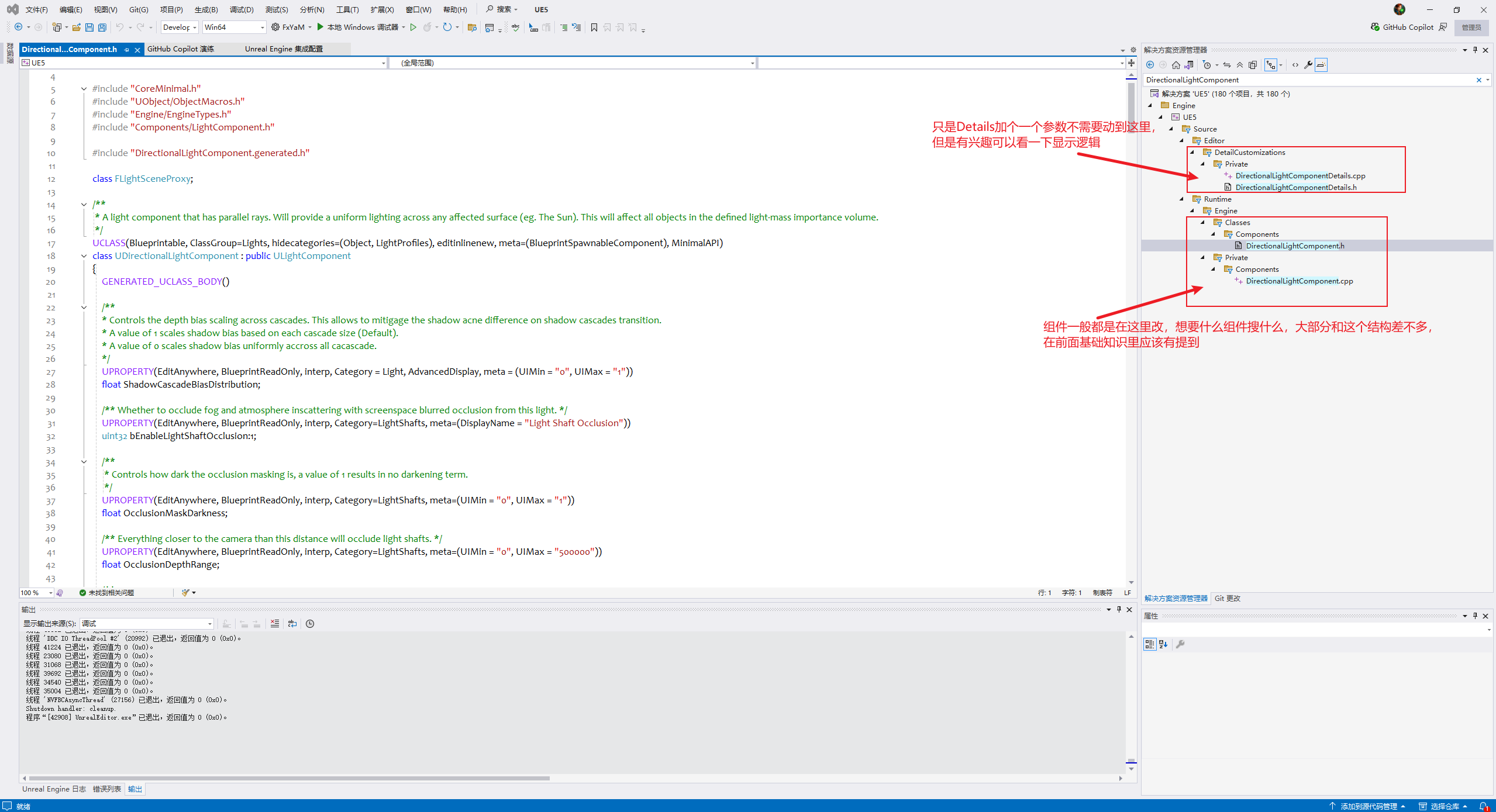
Task: Switch to the GitHub Copilot 演练 tab
Action: (180, 49)
